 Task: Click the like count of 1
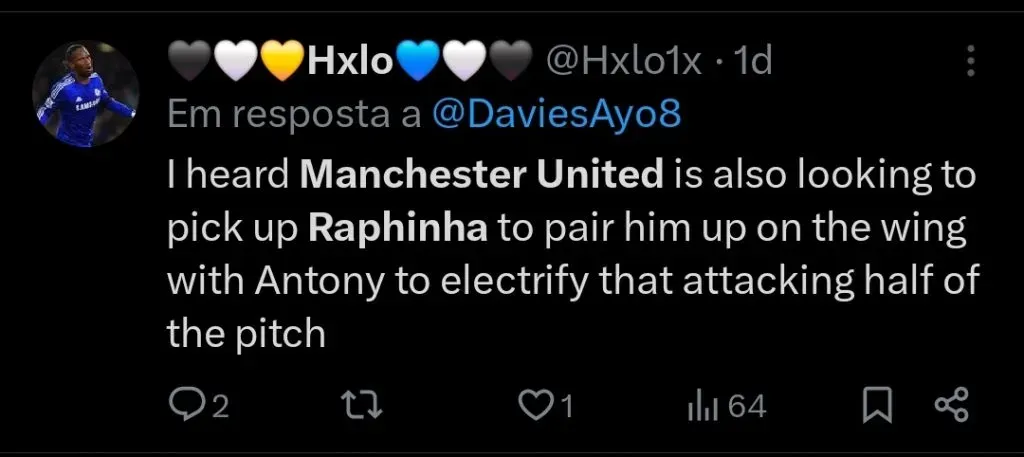(x=567, y=406)
